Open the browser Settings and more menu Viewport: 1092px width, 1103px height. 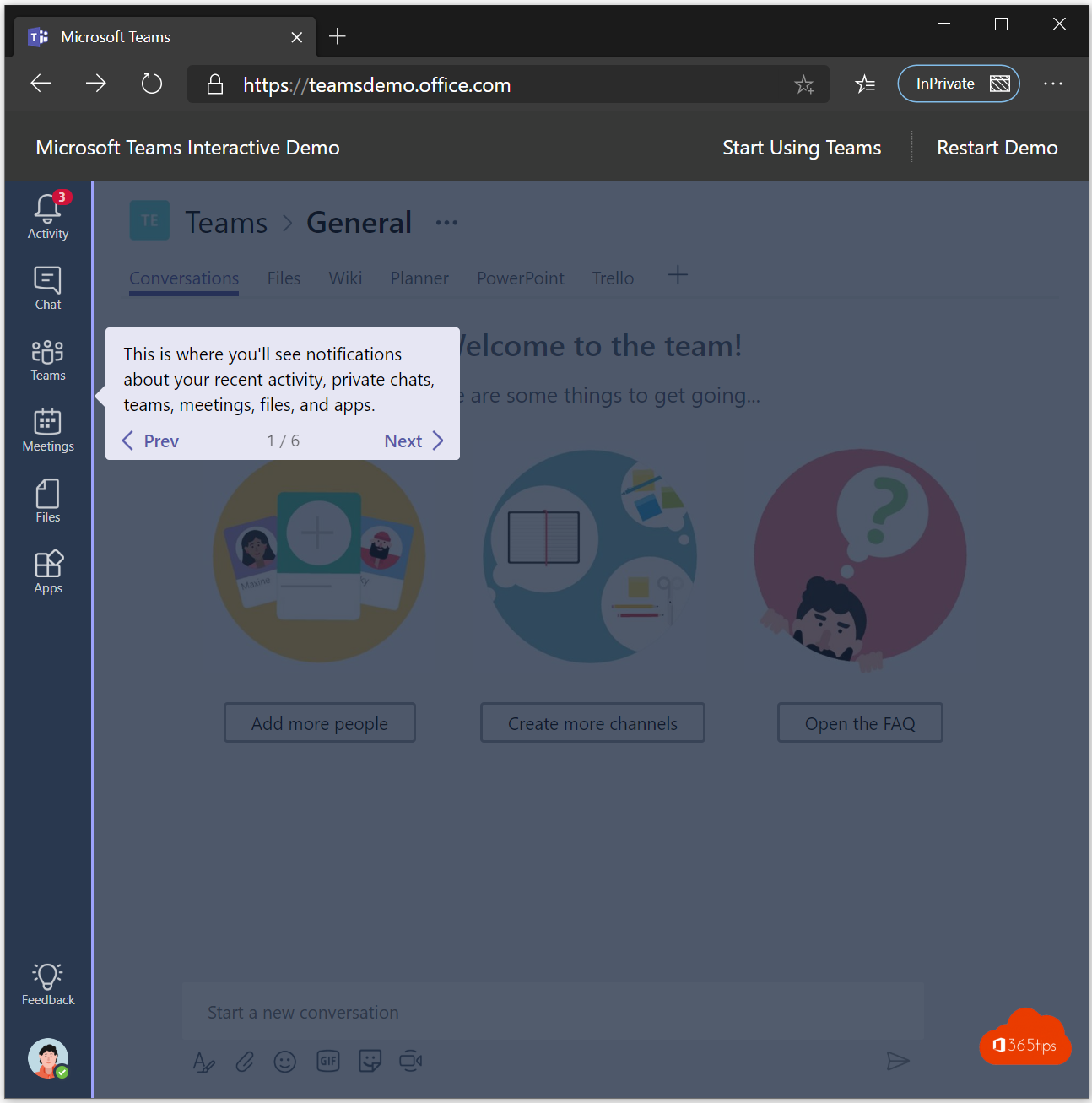click(1053, 84)
